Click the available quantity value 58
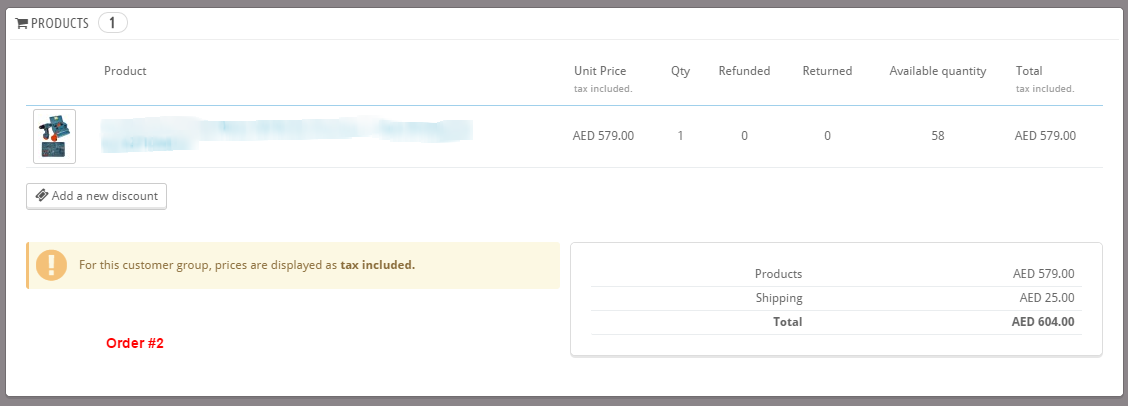The height and width of the screenshot is (406, 1128). tap(937, 136)
